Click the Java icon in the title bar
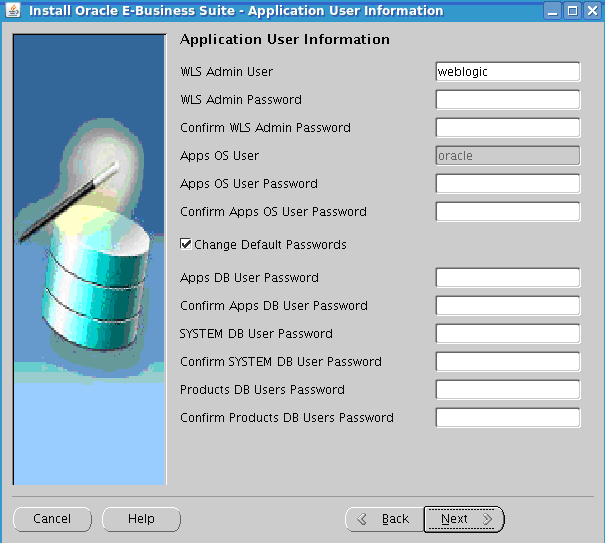 pos(13,10)
